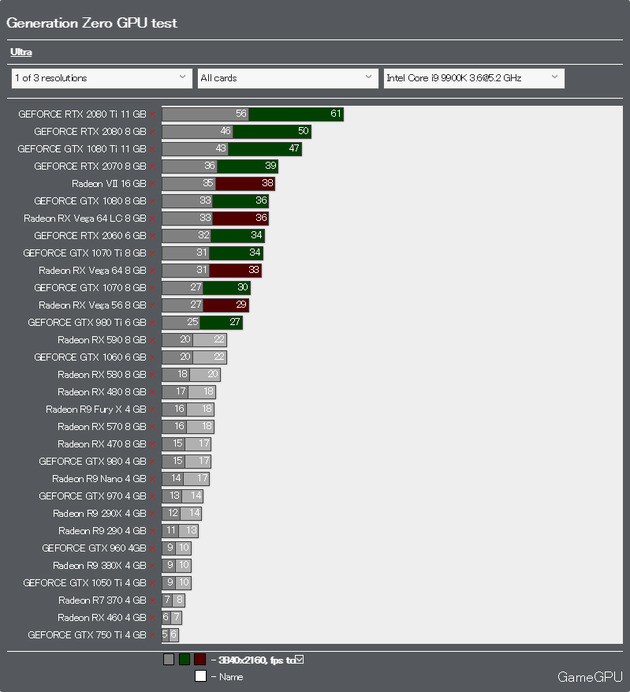Click the GEFORCE GTX 970 4 GB label
This screenshot has width=630, height=692.
coord(92,496)
